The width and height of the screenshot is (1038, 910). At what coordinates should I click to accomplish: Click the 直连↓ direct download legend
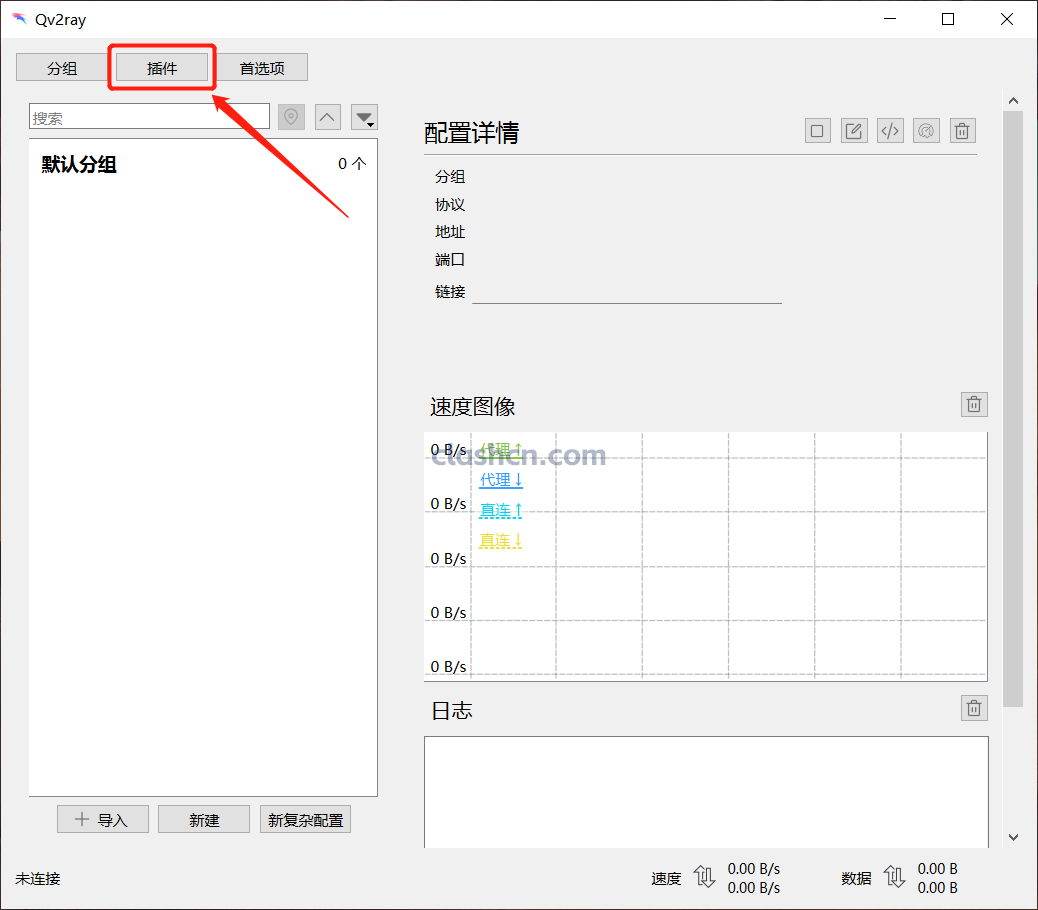501,541
